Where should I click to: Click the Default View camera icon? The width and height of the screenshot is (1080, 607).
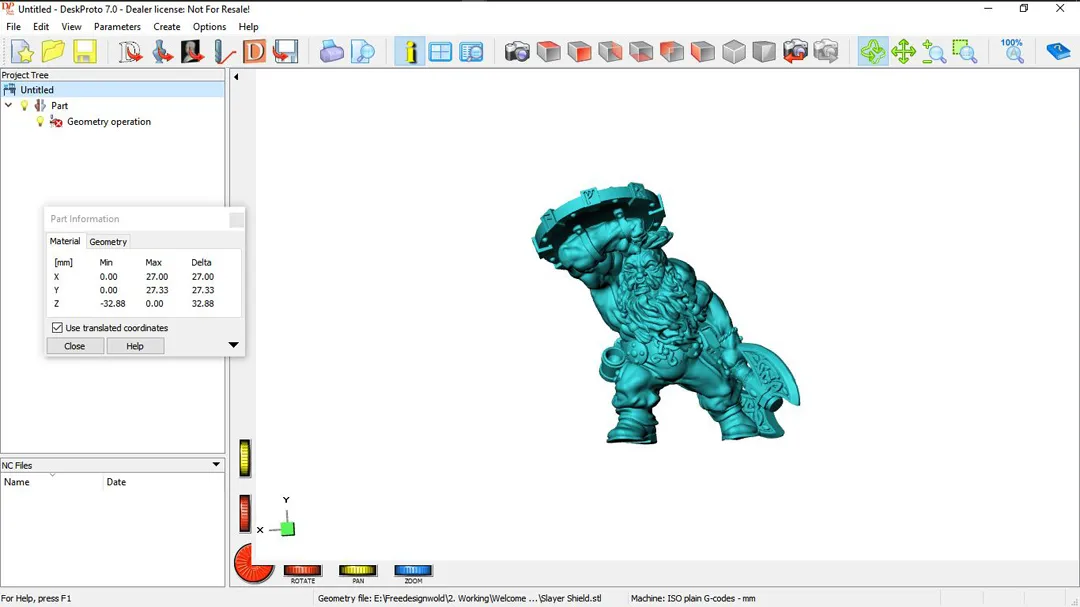517,52
